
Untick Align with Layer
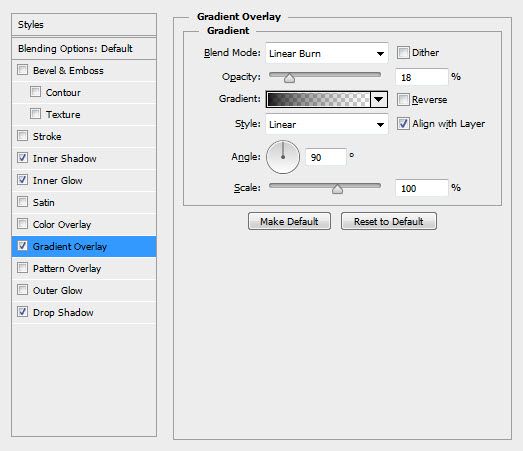(x=403, y=124)
